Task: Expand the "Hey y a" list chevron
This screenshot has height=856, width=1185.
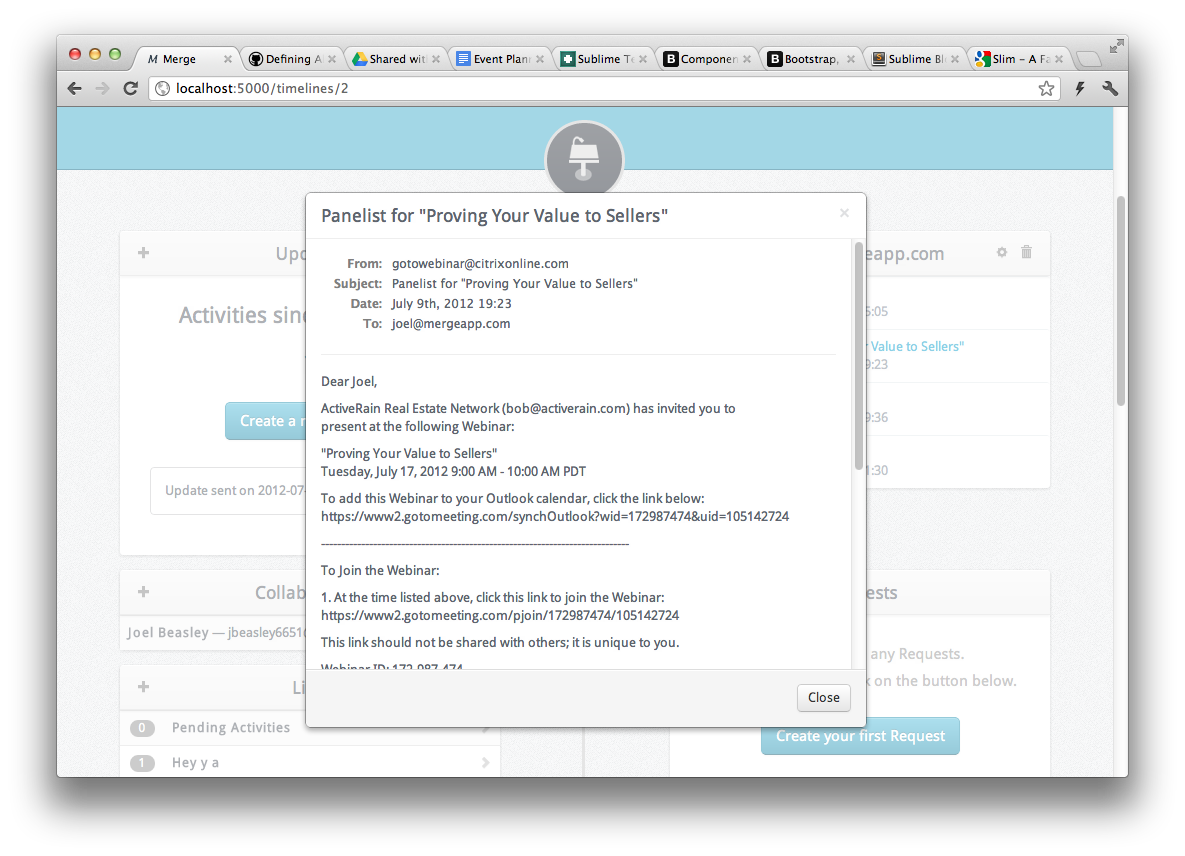Action: coord(485,763)
